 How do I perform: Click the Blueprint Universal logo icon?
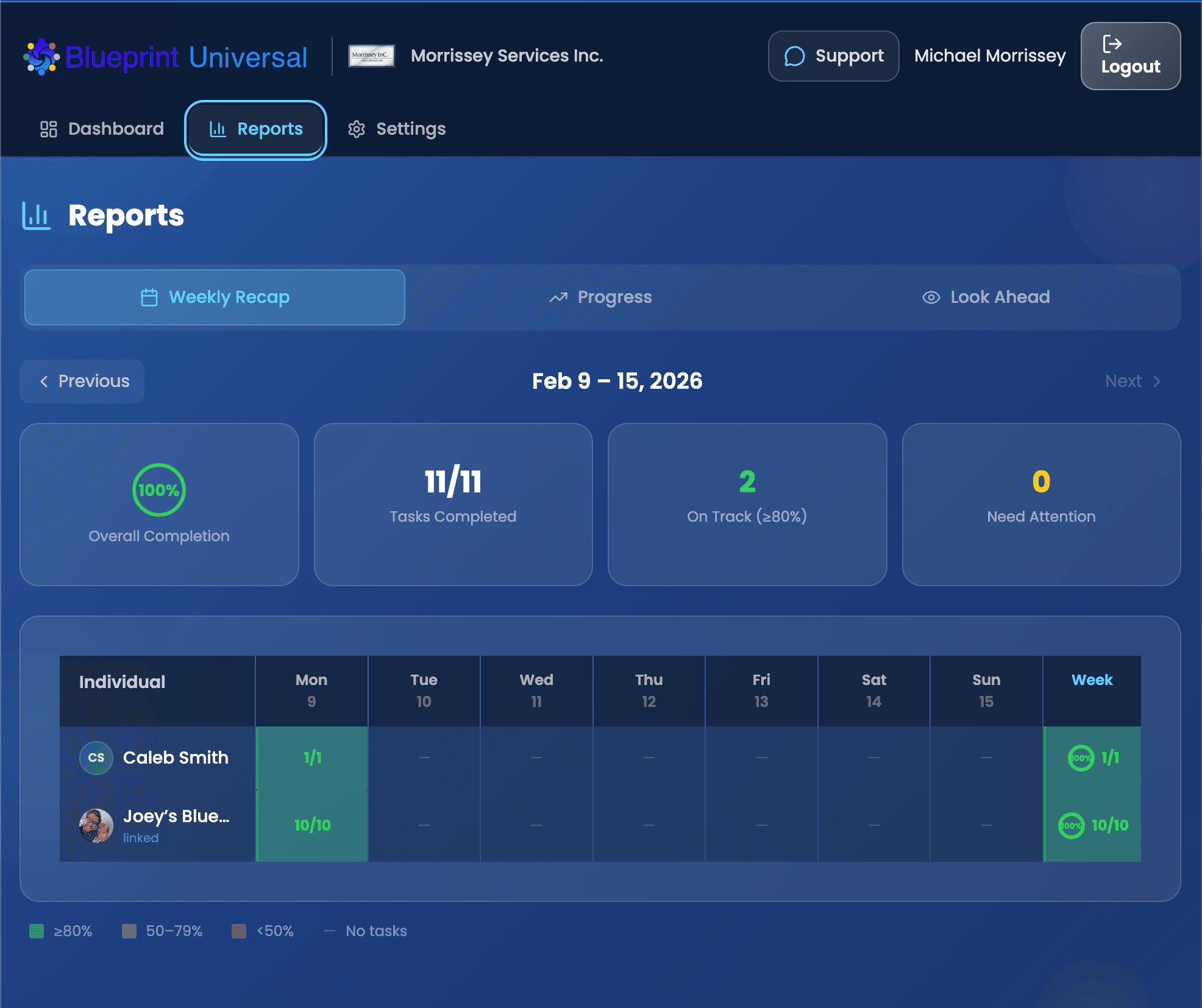(x=41, y=57)
